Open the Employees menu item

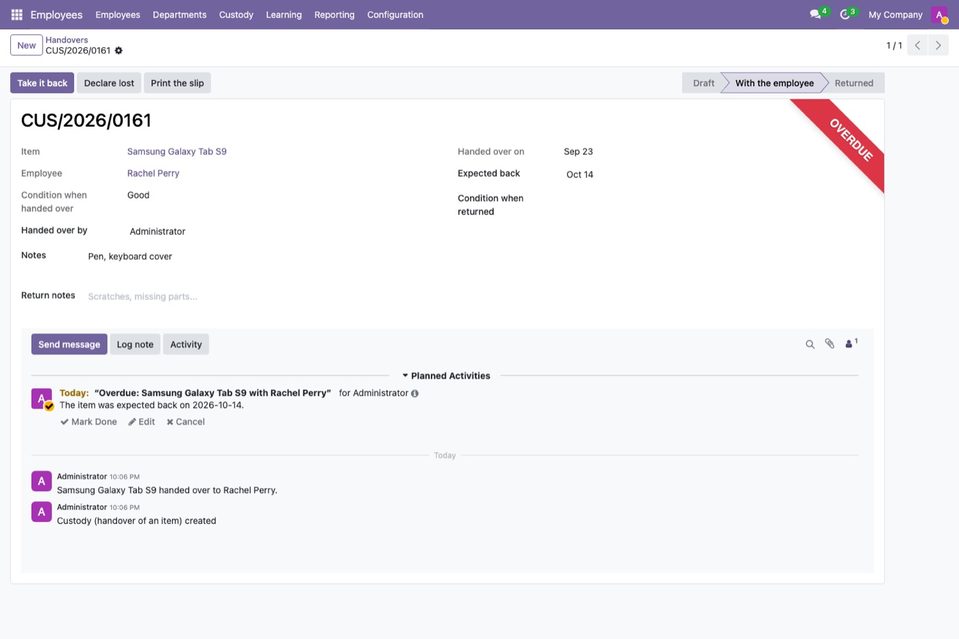(x=117, y=15)
